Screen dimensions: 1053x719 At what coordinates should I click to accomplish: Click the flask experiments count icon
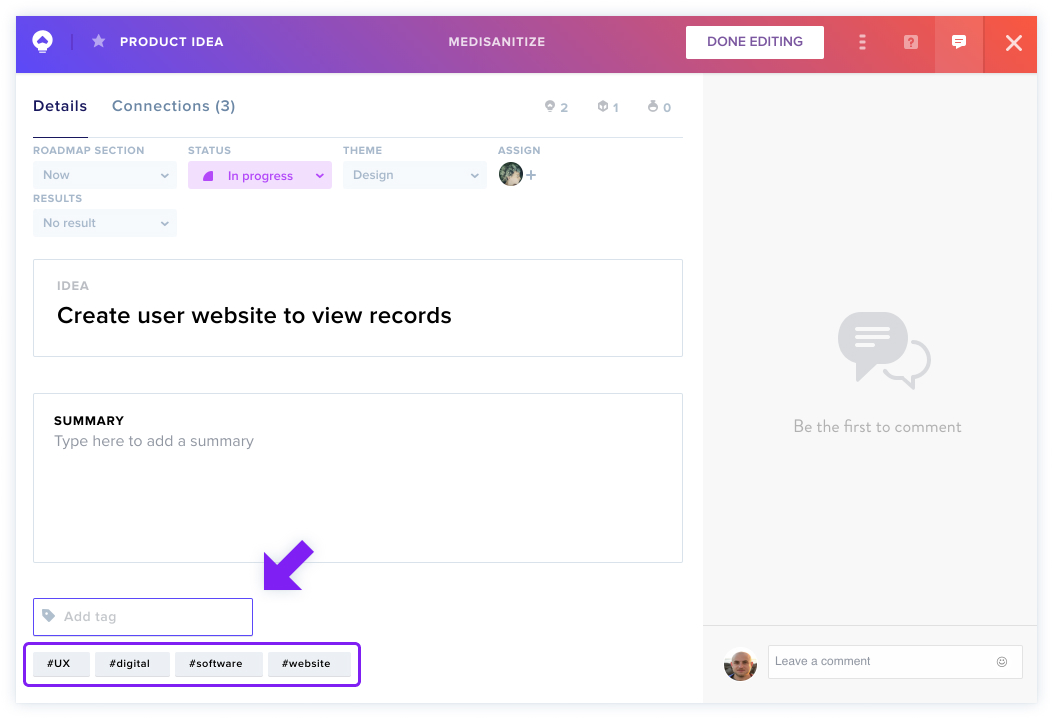(x=653, y=106)
